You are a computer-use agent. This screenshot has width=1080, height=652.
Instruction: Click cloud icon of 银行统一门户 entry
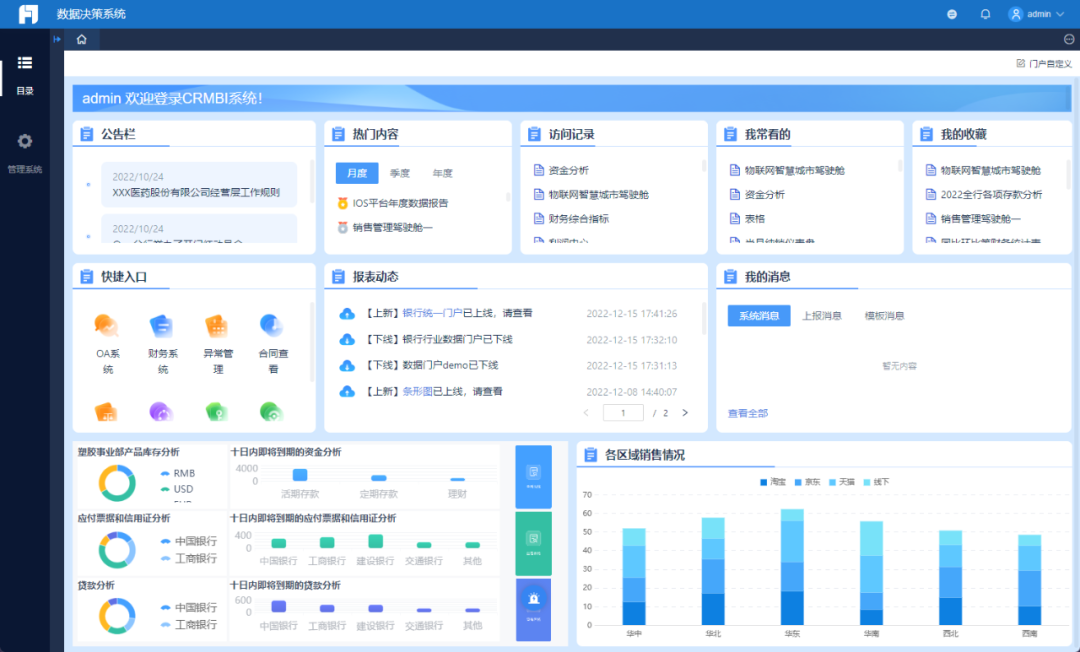pos(347,314)
